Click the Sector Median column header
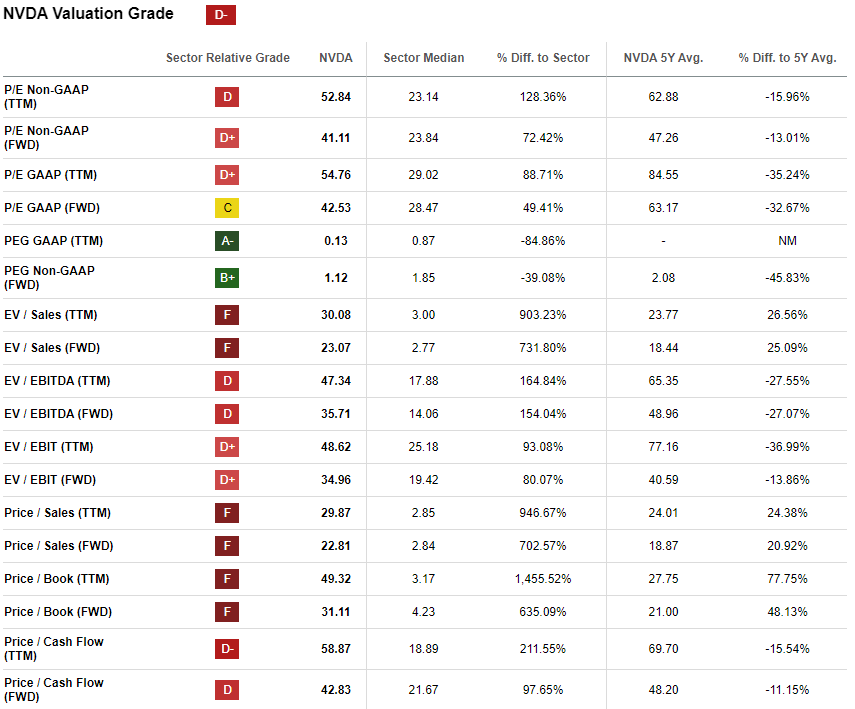This screenshot has height=709, width=855. click(x=424, y=58)
